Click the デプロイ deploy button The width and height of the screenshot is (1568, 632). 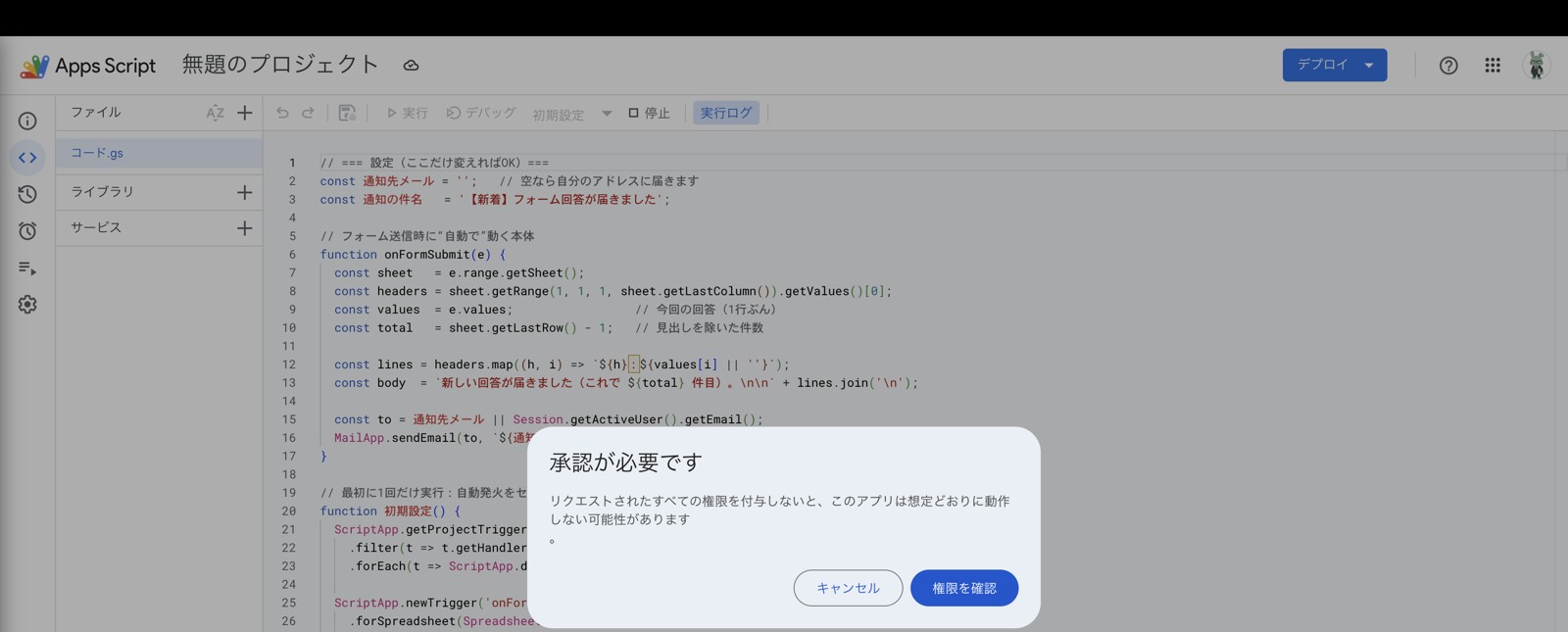(1335, 65)
